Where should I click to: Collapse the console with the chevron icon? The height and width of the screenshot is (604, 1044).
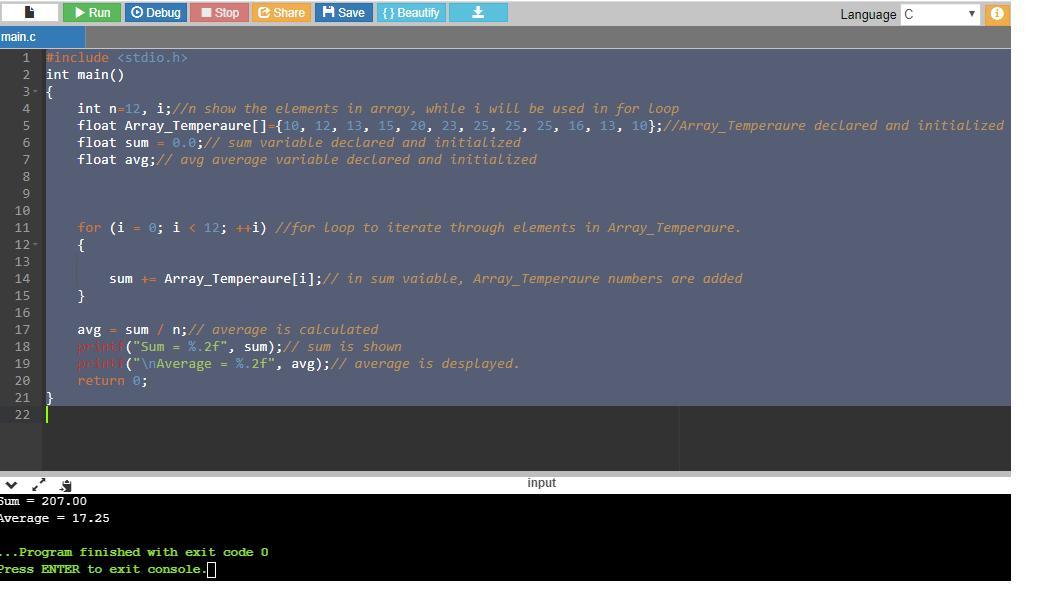point(11,485)
